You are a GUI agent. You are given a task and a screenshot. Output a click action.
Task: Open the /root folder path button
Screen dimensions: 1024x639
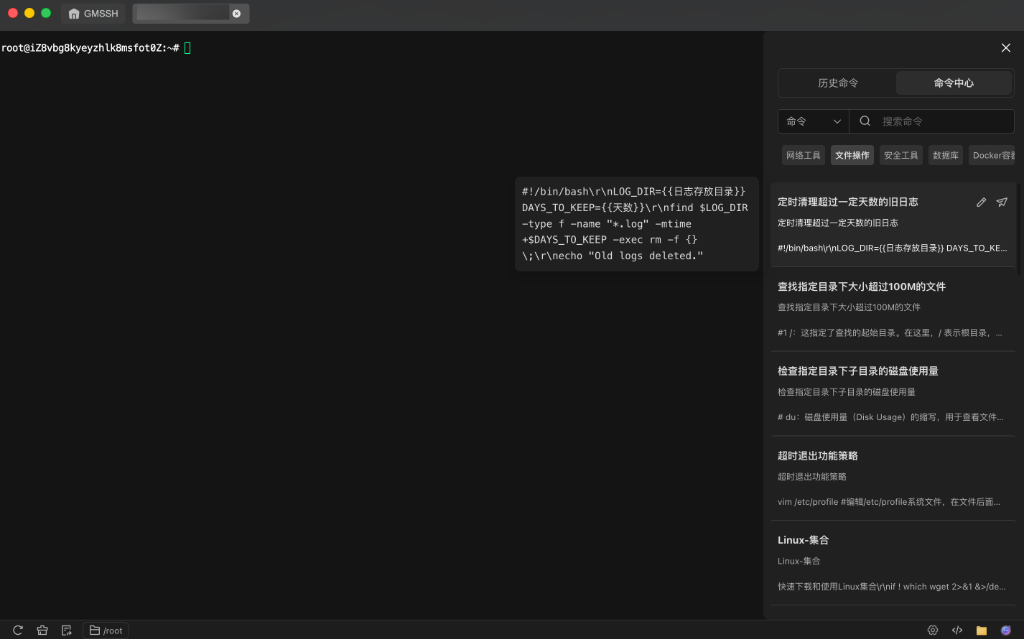(x=106, y=630)
